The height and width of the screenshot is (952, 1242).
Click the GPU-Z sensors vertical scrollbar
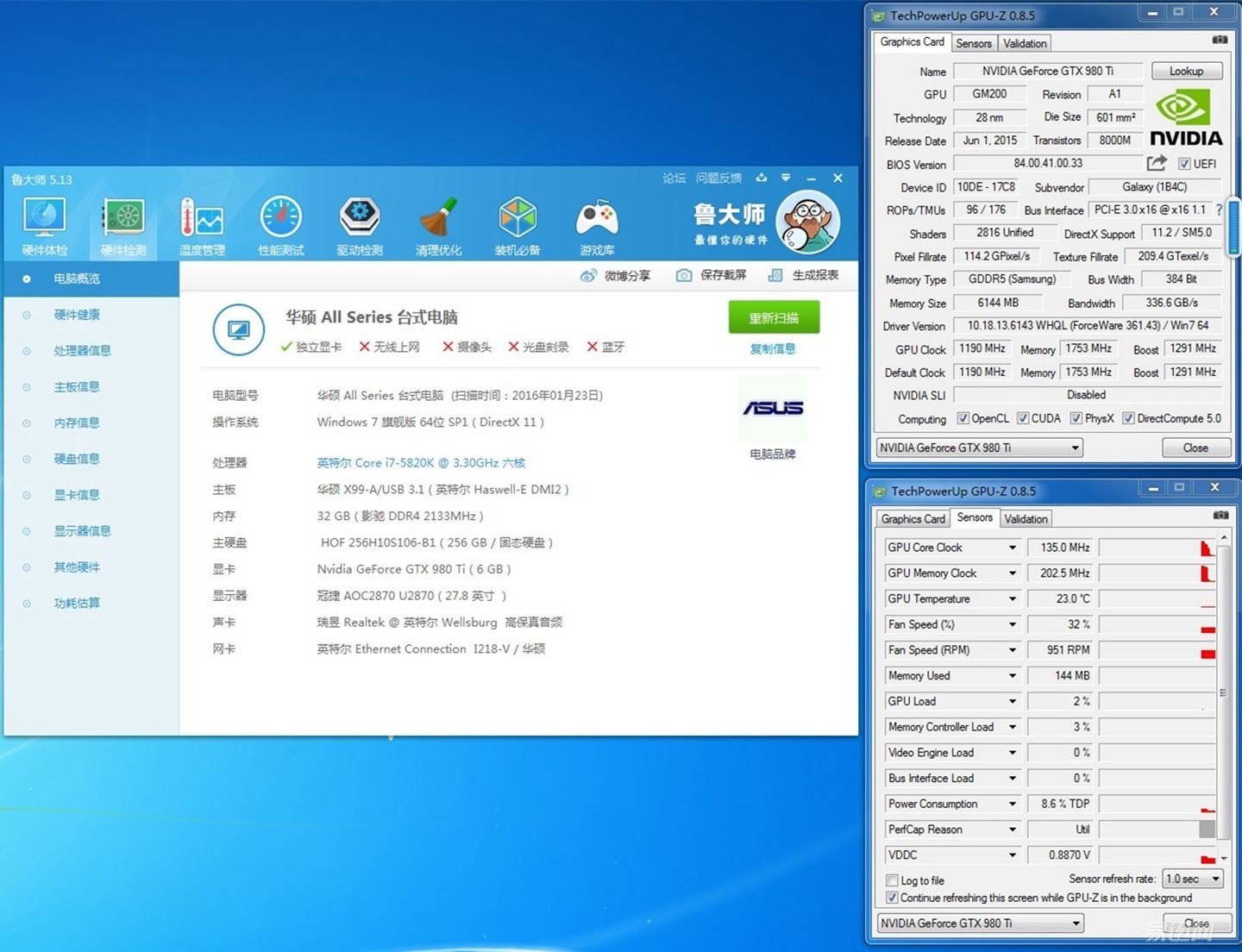point(1223,692)
